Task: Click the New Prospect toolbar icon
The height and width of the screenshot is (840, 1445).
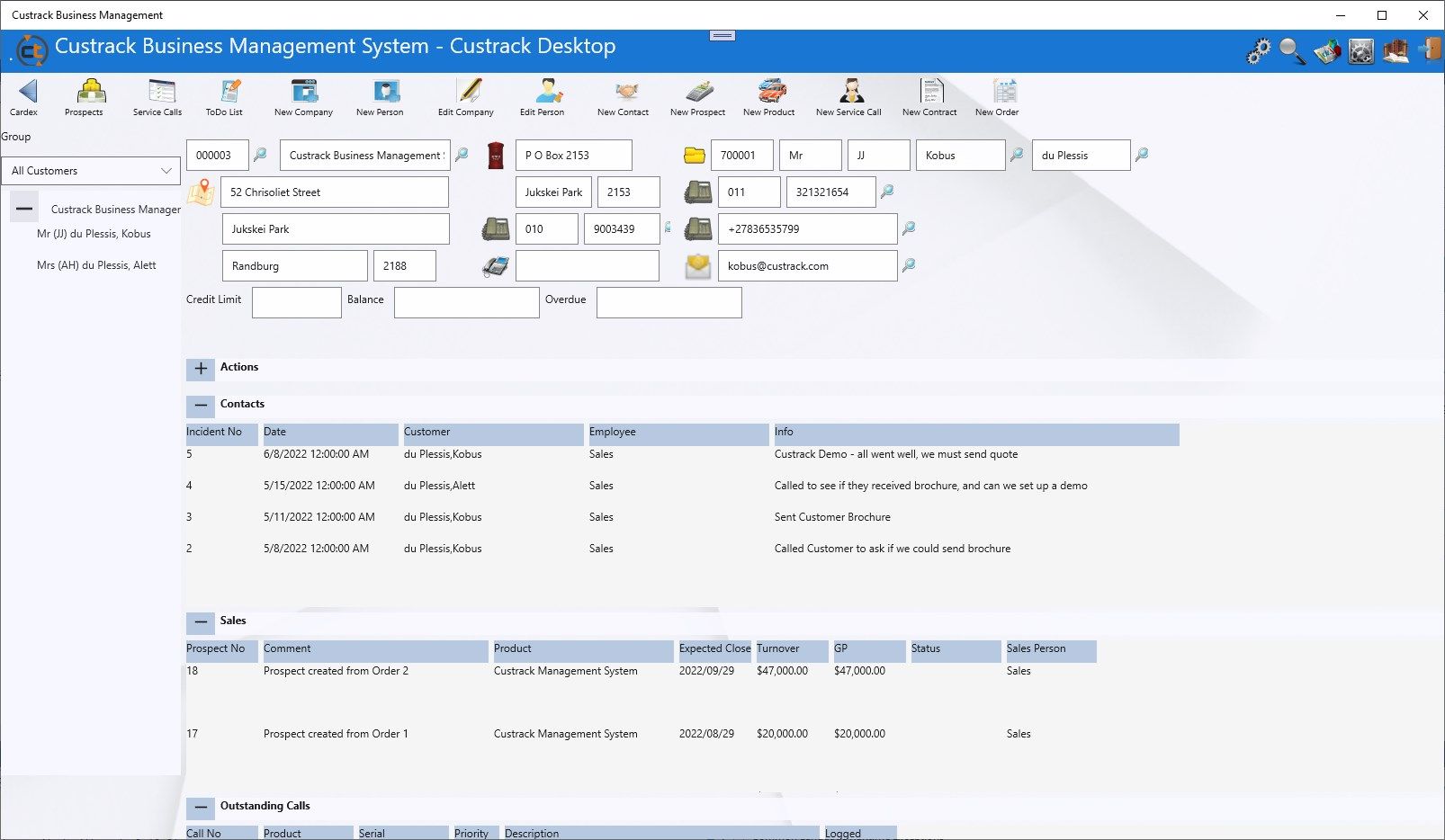Action: (x=699, y=91)
